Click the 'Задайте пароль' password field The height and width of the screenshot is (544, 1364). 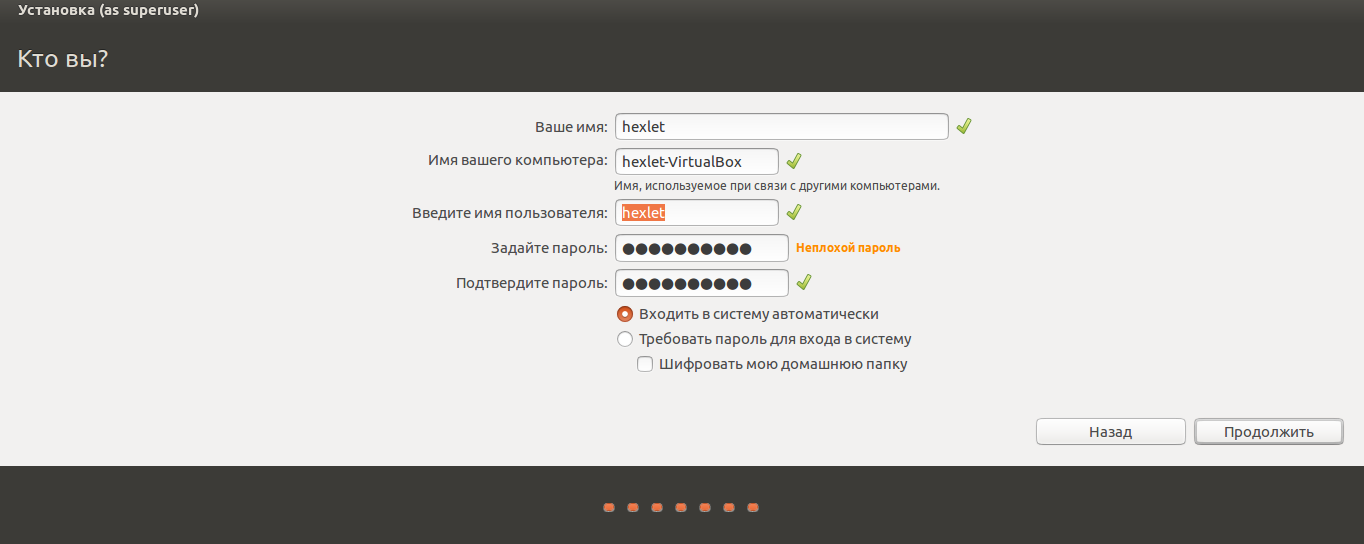[x=701, y=248]
